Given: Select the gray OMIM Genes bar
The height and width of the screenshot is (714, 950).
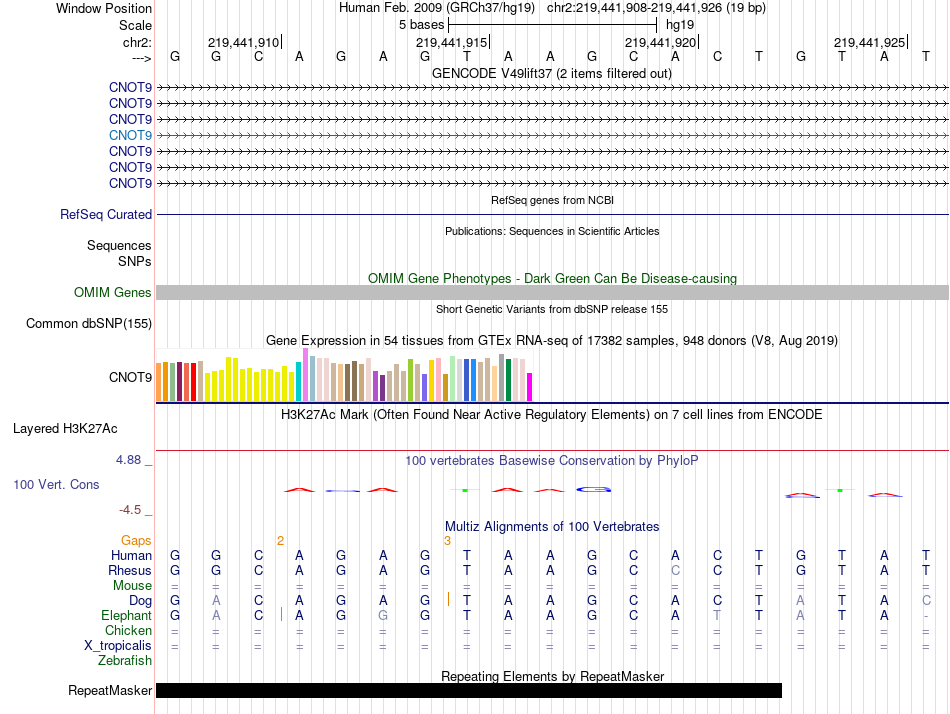Looking at the screenshot, I should pyautogui.click(x=552, y=293).
